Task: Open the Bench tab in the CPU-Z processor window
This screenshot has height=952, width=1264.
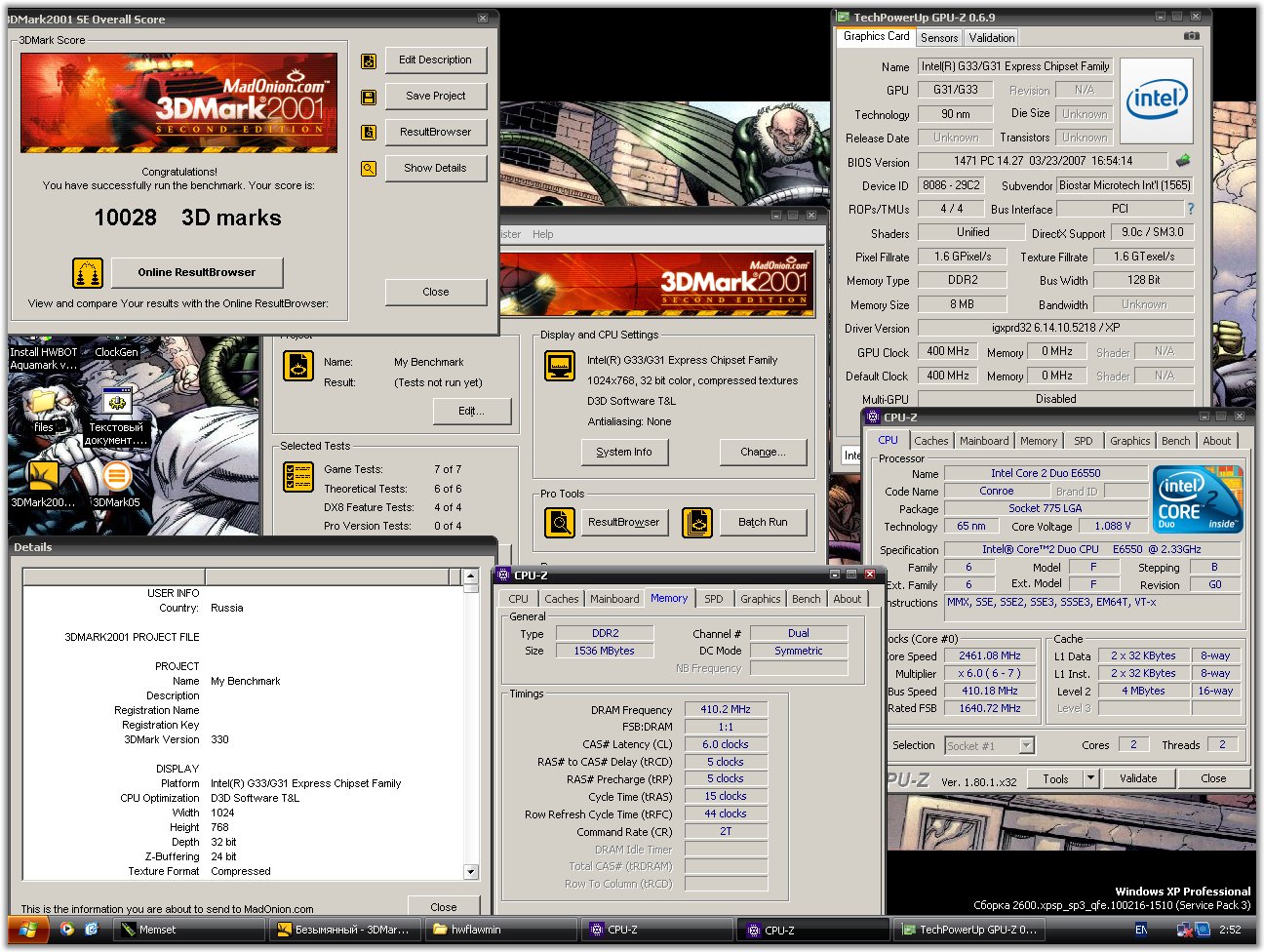Action: (x=1175, y=441)
